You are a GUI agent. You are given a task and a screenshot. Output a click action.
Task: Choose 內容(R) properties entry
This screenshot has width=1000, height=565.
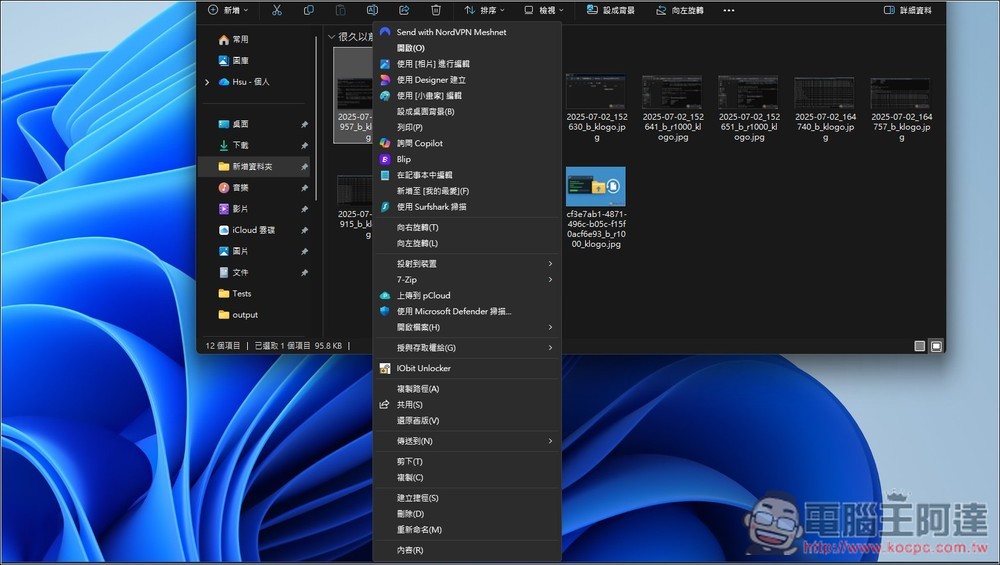pos(467,550)
